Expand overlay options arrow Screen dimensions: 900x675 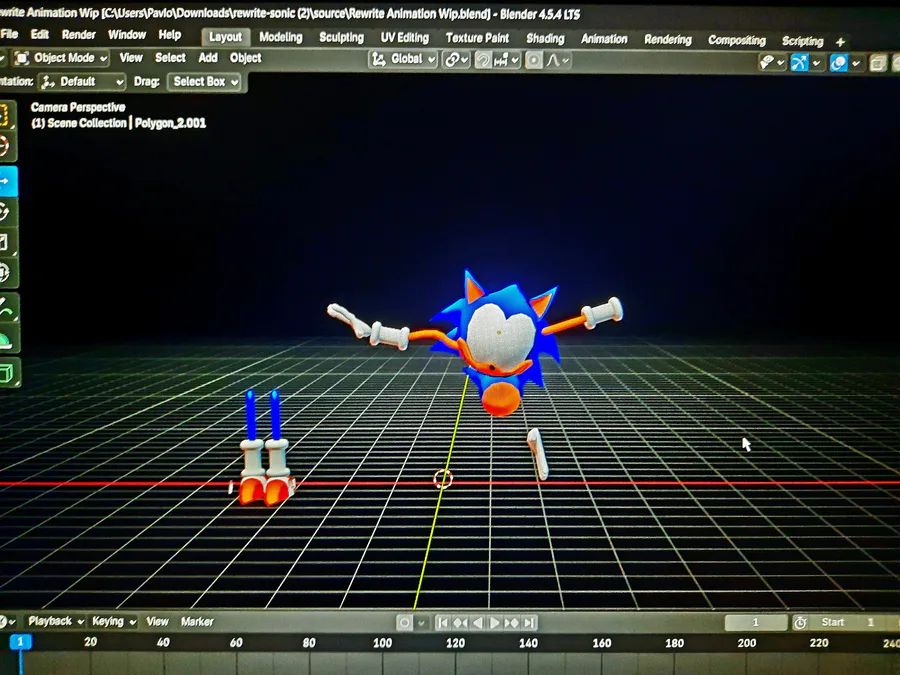tap(856, 63)
